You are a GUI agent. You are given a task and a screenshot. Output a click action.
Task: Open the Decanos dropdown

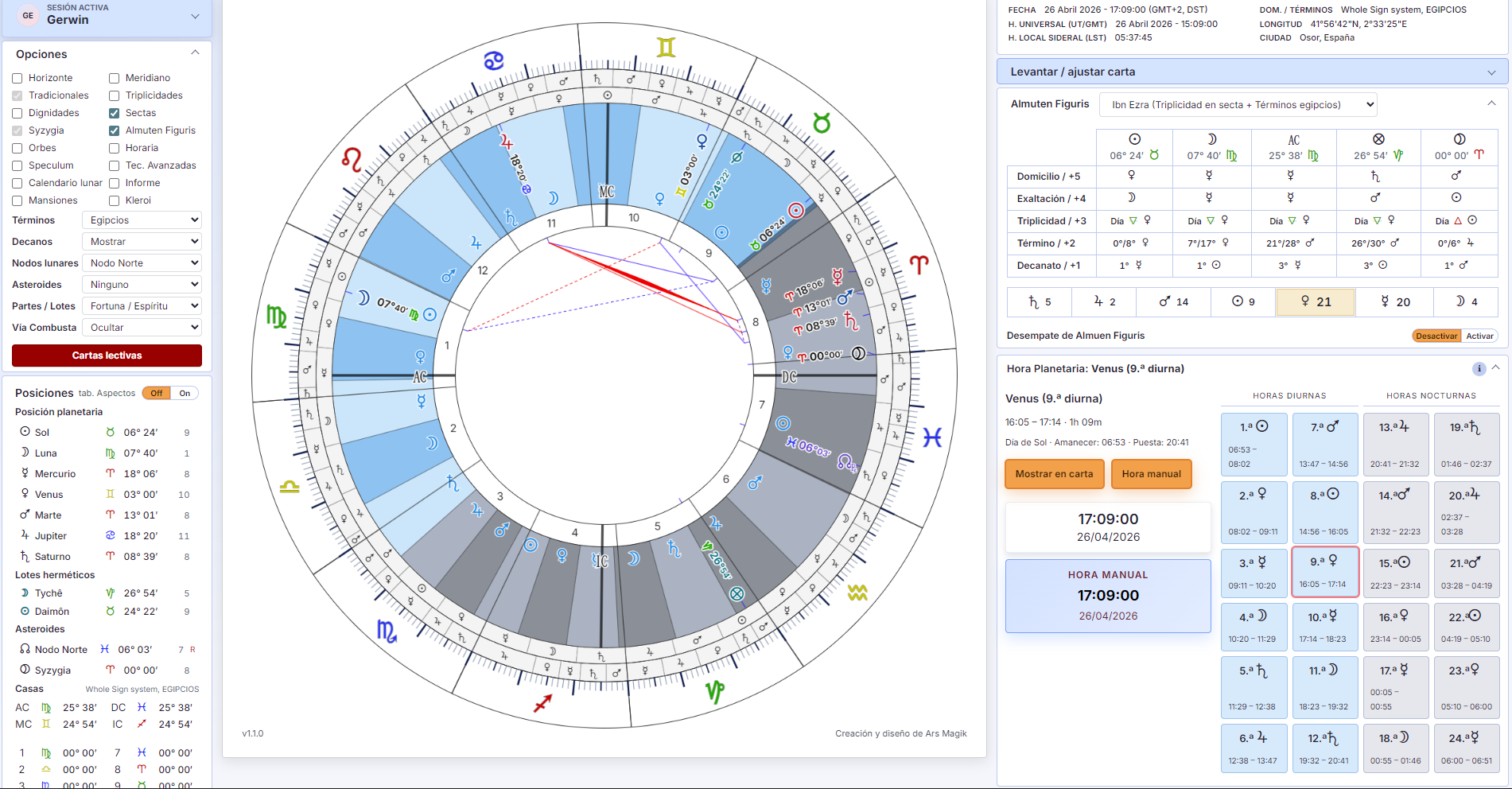tap(142, 242)
